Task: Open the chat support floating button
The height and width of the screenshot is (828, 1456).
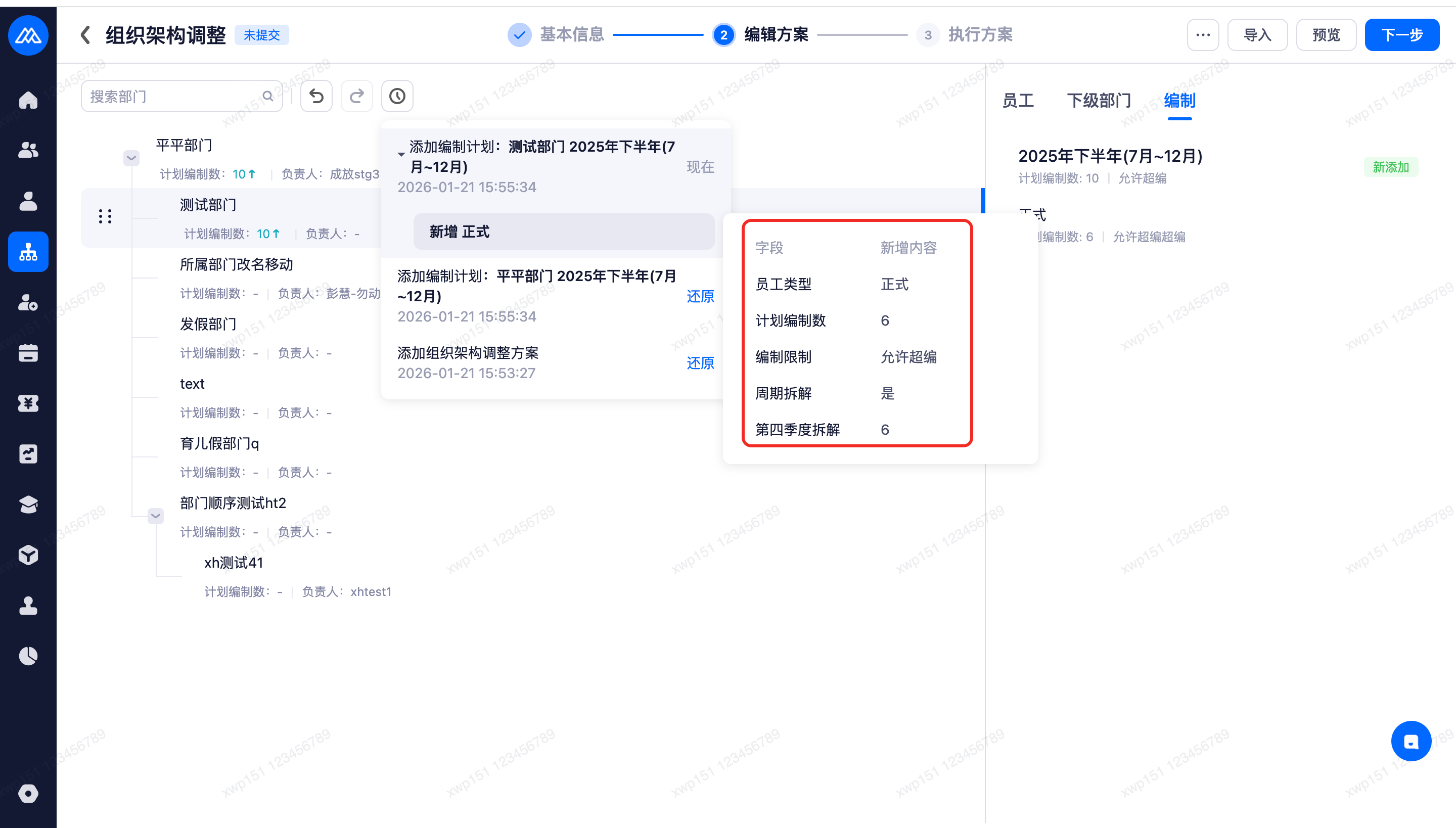Action: pos(1410,741)
